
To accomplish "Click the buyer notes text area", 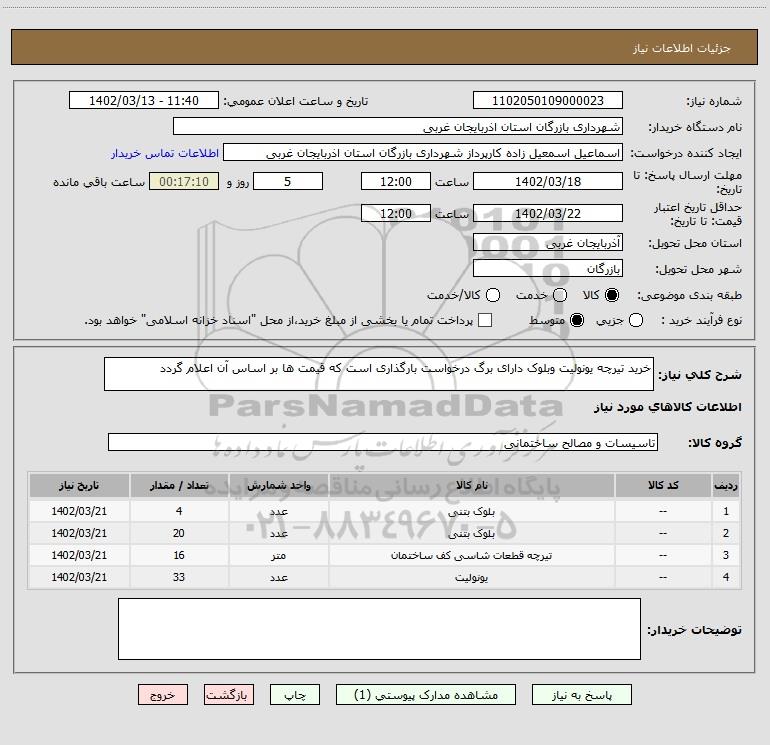I will (379, 629).
